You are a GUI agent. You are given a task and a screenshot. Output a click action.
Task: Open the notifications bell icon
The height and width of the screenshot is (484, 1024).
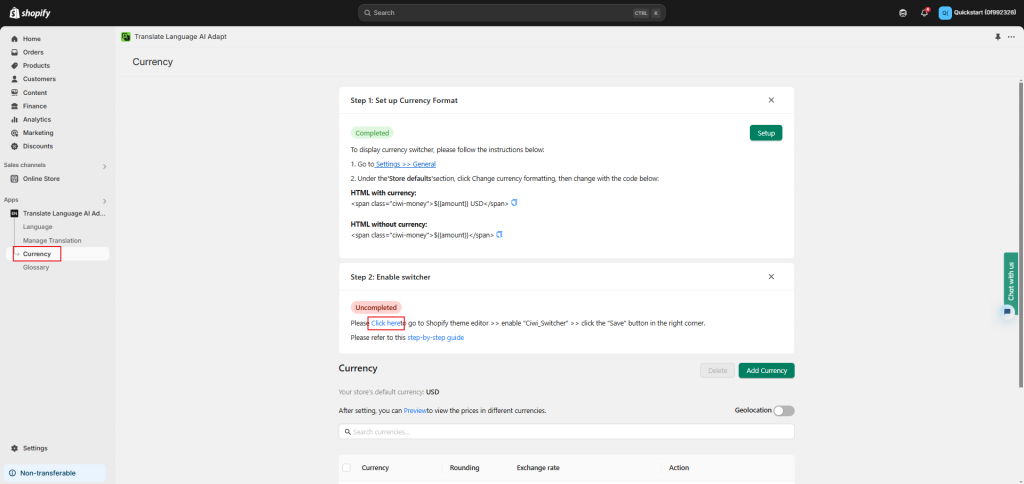tap(924, 13)
